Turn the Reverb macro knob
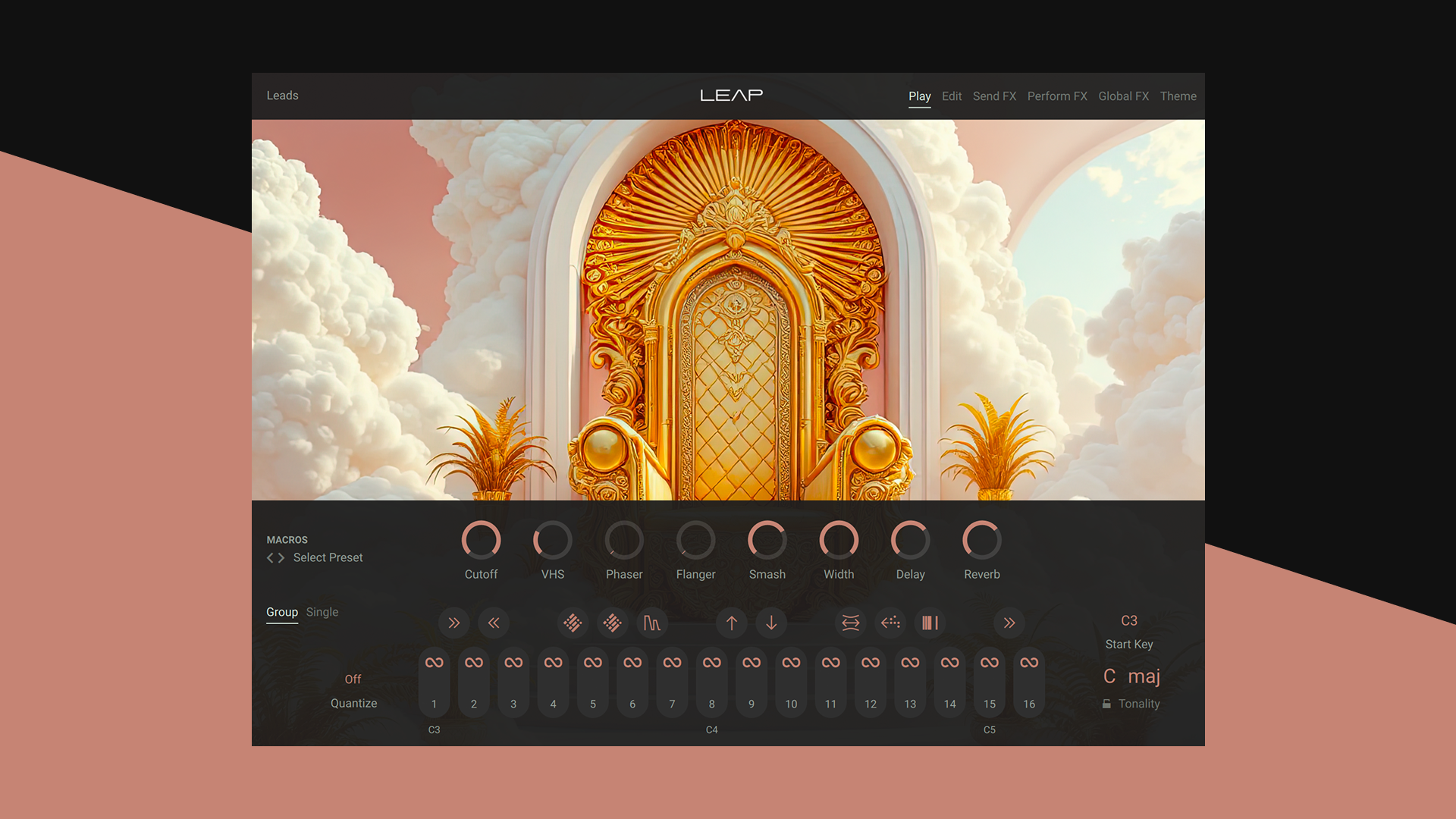This screenshot has height=819, width=1456. (x=981, y=541)
